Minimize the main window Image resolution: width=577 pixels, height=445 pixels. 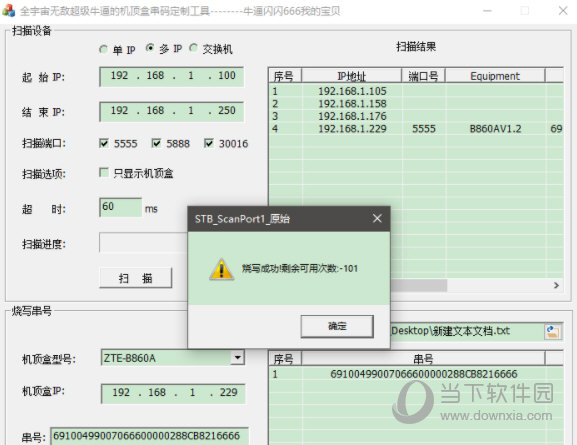488,11
